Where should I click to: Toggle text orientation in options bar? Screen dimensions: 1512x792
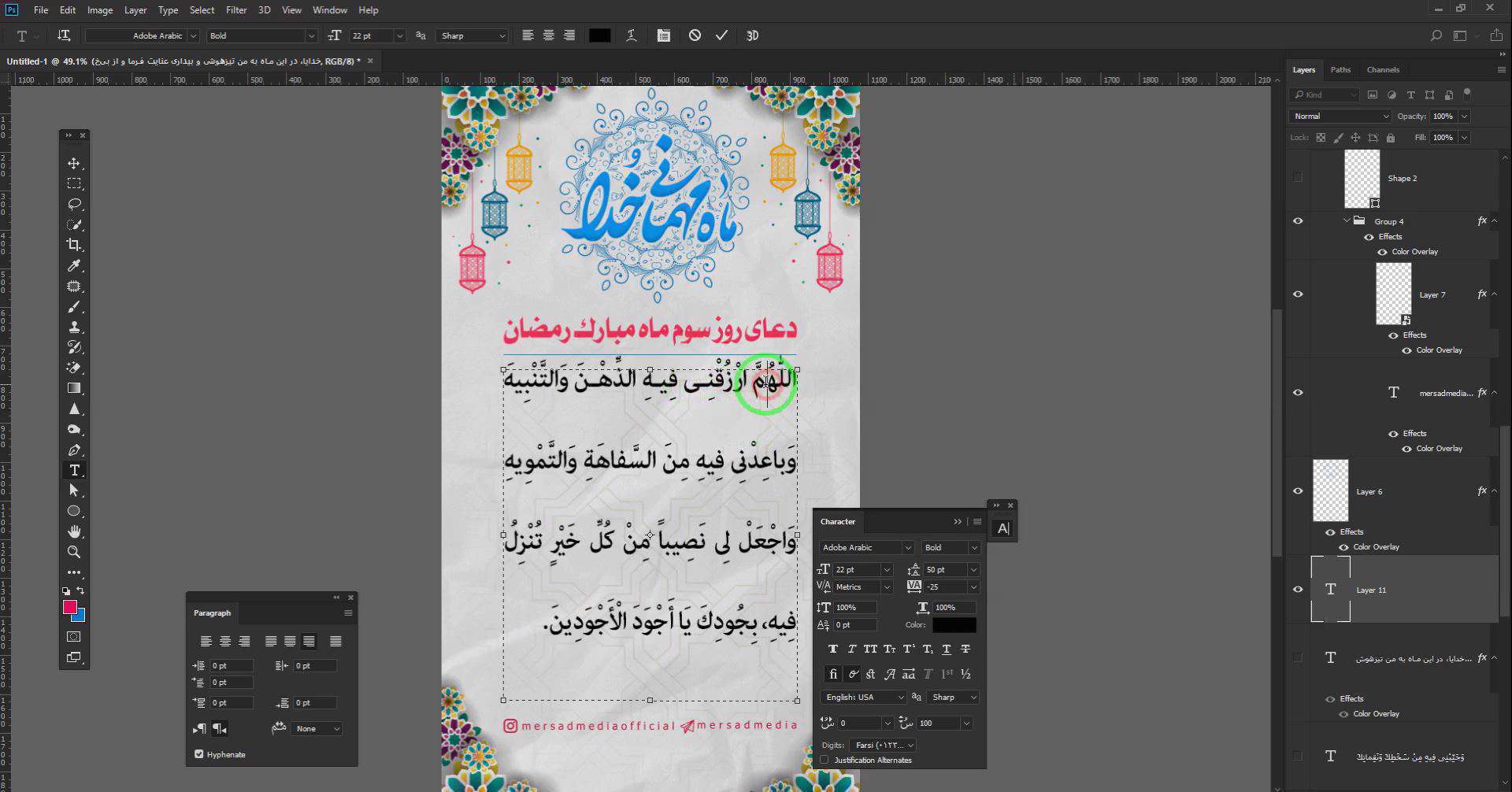(64, 35)
